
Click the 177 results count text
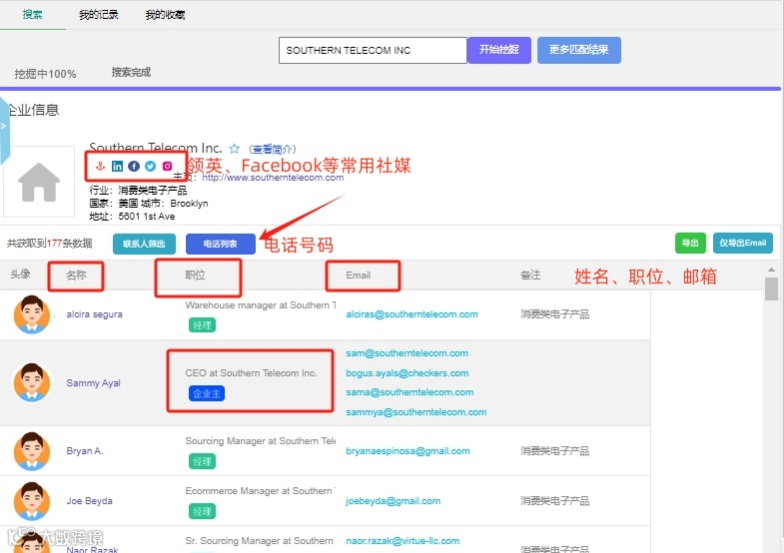pyautogui.click(x=54, y=244)
